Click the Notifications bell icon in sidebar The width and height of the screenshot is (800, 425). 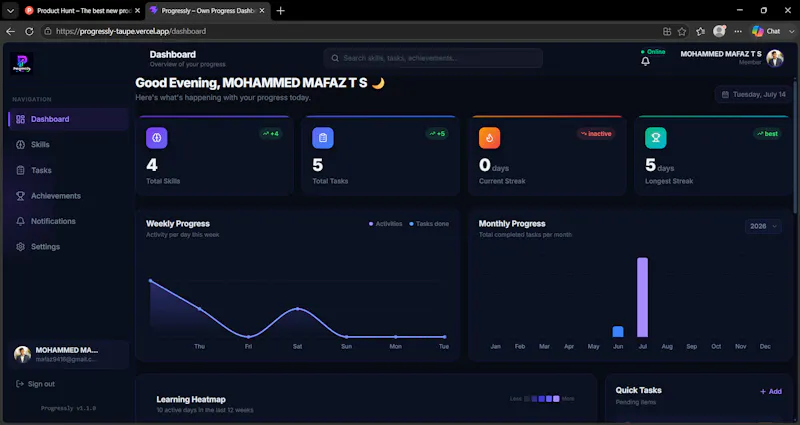coord(20,221)
